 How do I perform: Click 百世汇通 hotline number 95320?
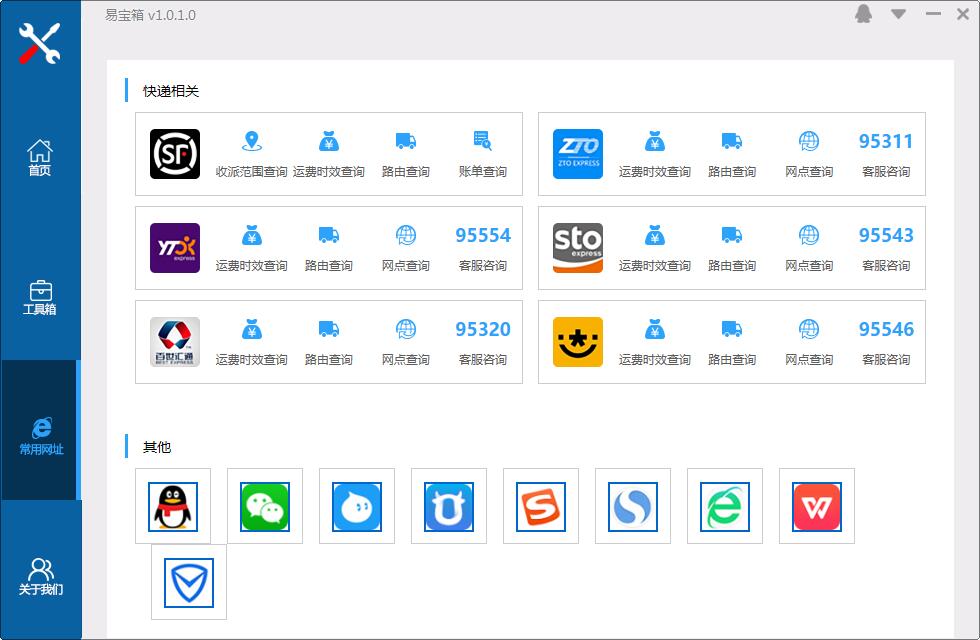pyautogui.click(x=482, y=329)
